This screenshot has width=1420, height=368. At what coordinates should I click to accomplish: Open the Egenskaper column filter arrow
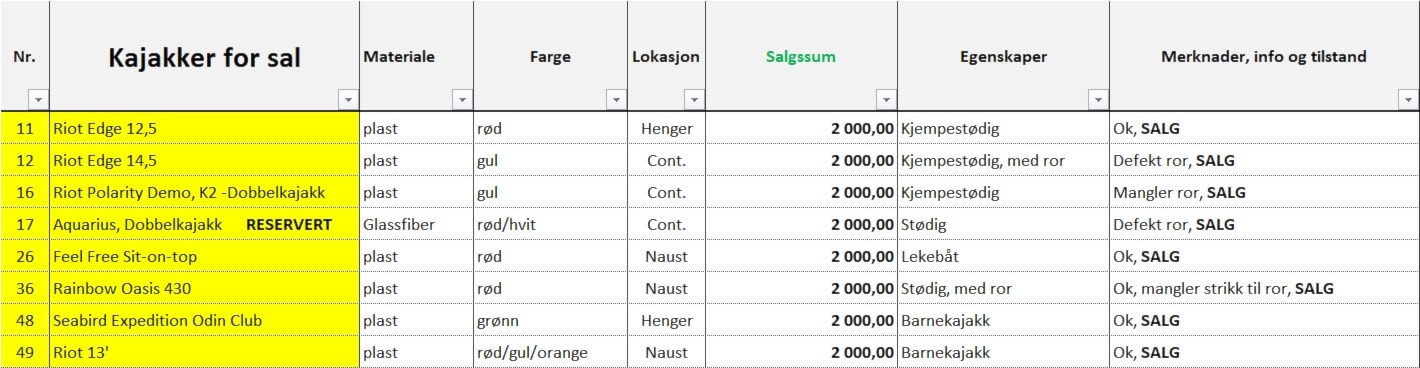pyautogui.click(x=1098, y=100)
